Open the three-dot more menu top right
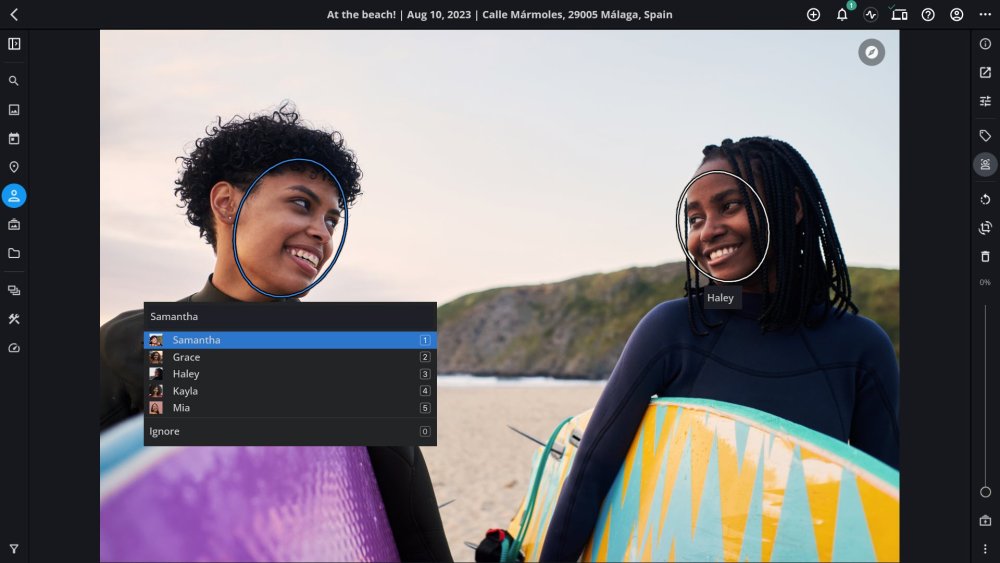The width and height of the screenshot is (1000, 563). click(985, 15)
